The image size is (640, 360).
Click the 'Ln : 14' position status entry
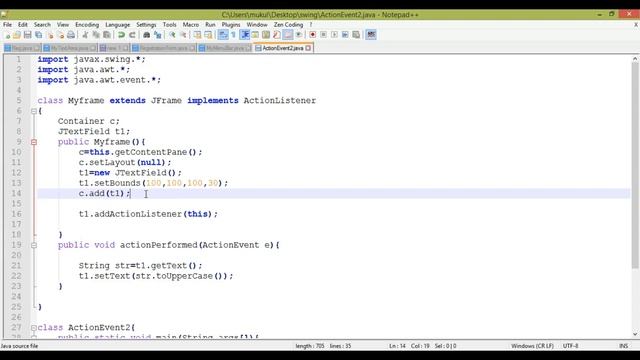pos(397,346)
